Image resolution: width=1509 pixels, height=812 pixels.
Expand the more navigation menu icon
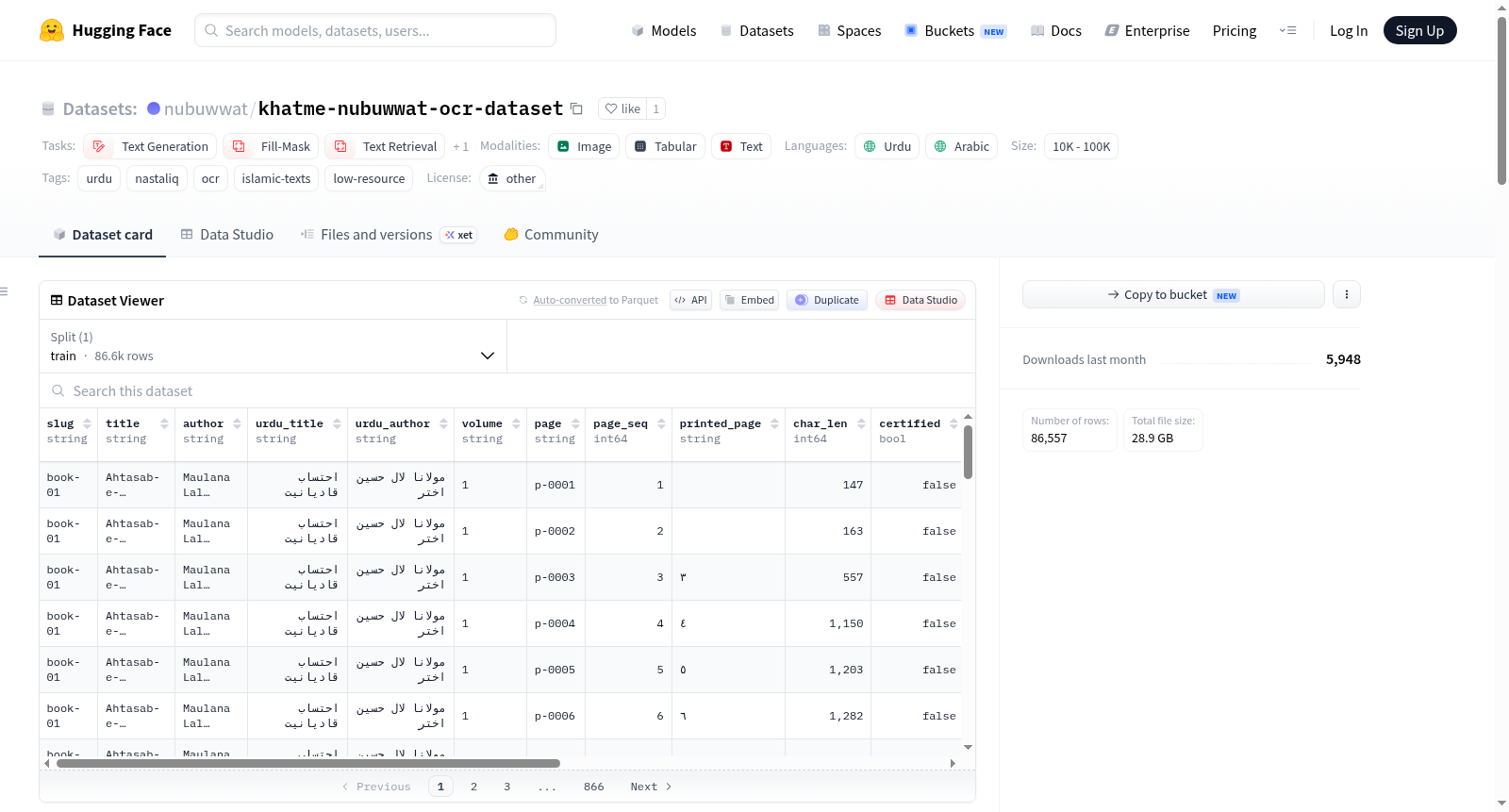point(1287,30)
